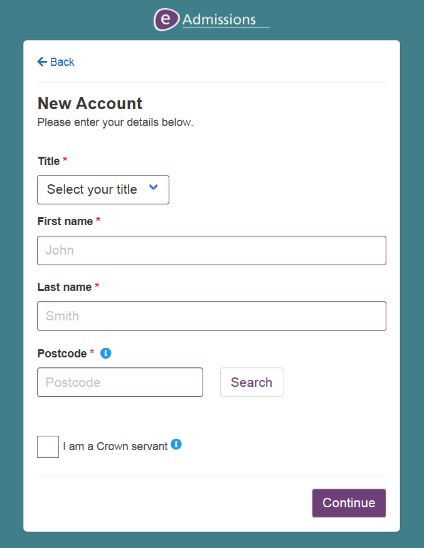Click the back arrow icon
Image resolution: width=424 pixels, height=548 pixels.
pyautogui.click(x=42, y=62)
